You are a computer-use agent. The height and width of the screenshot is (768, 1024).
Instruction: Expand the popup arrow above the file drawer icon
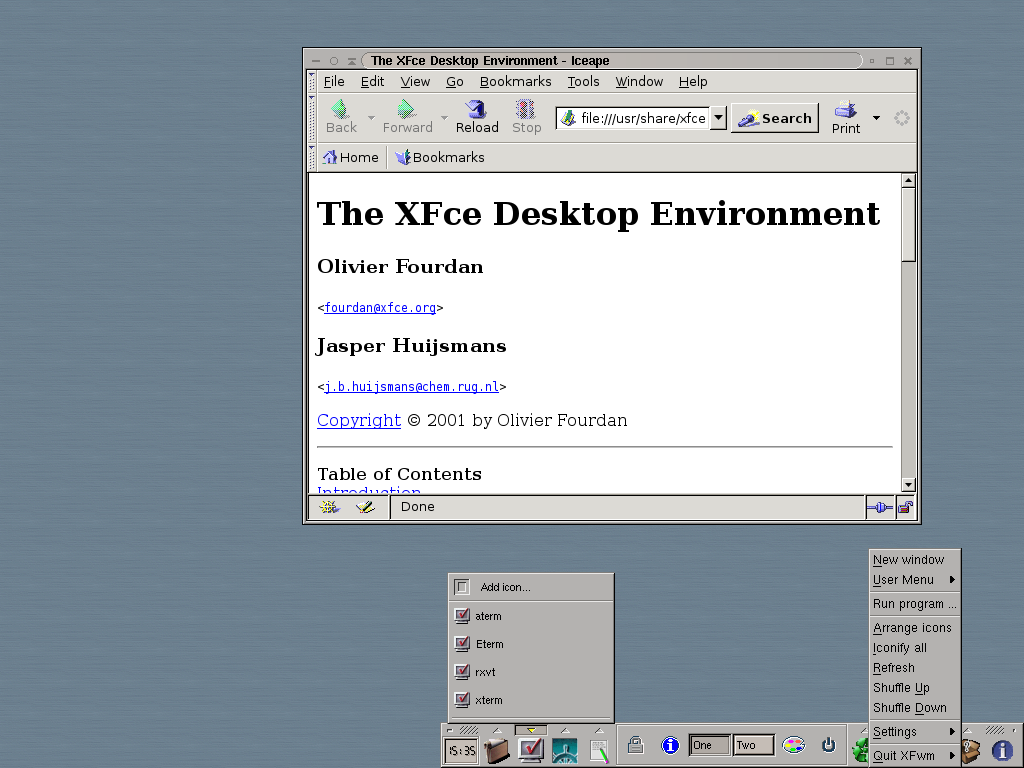pyautogui.click(x=497, y=730)
